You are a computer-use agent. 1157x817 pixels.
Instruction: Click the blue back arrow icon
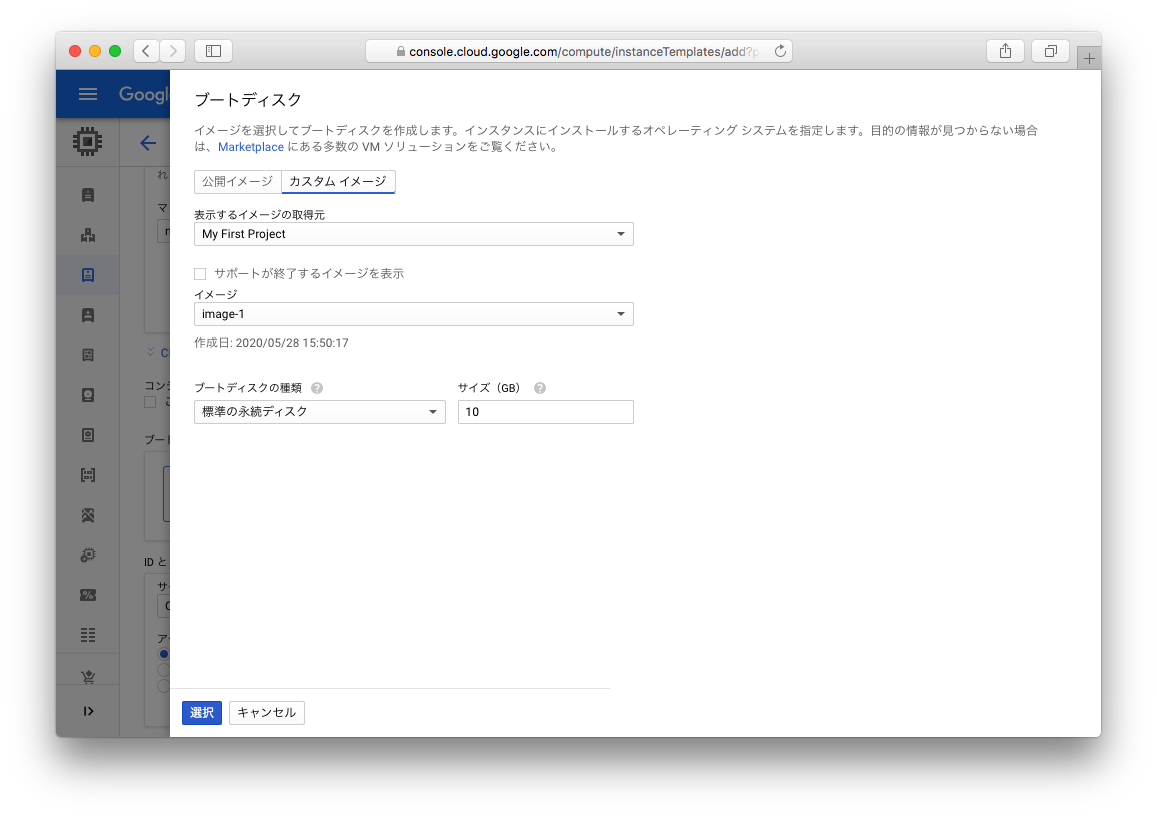(x=148, y=143)
